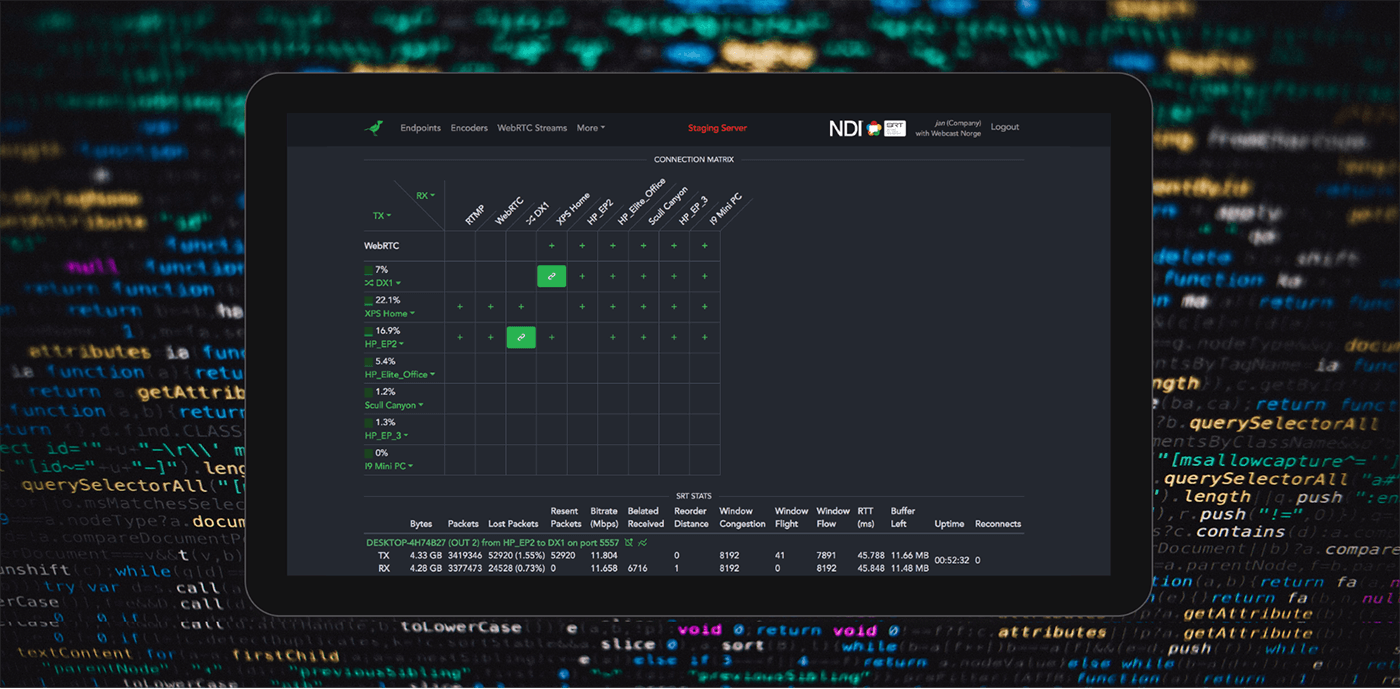Add connection from DX1 to I9 Mini PC
The image size is (1400, 689).
704,276
